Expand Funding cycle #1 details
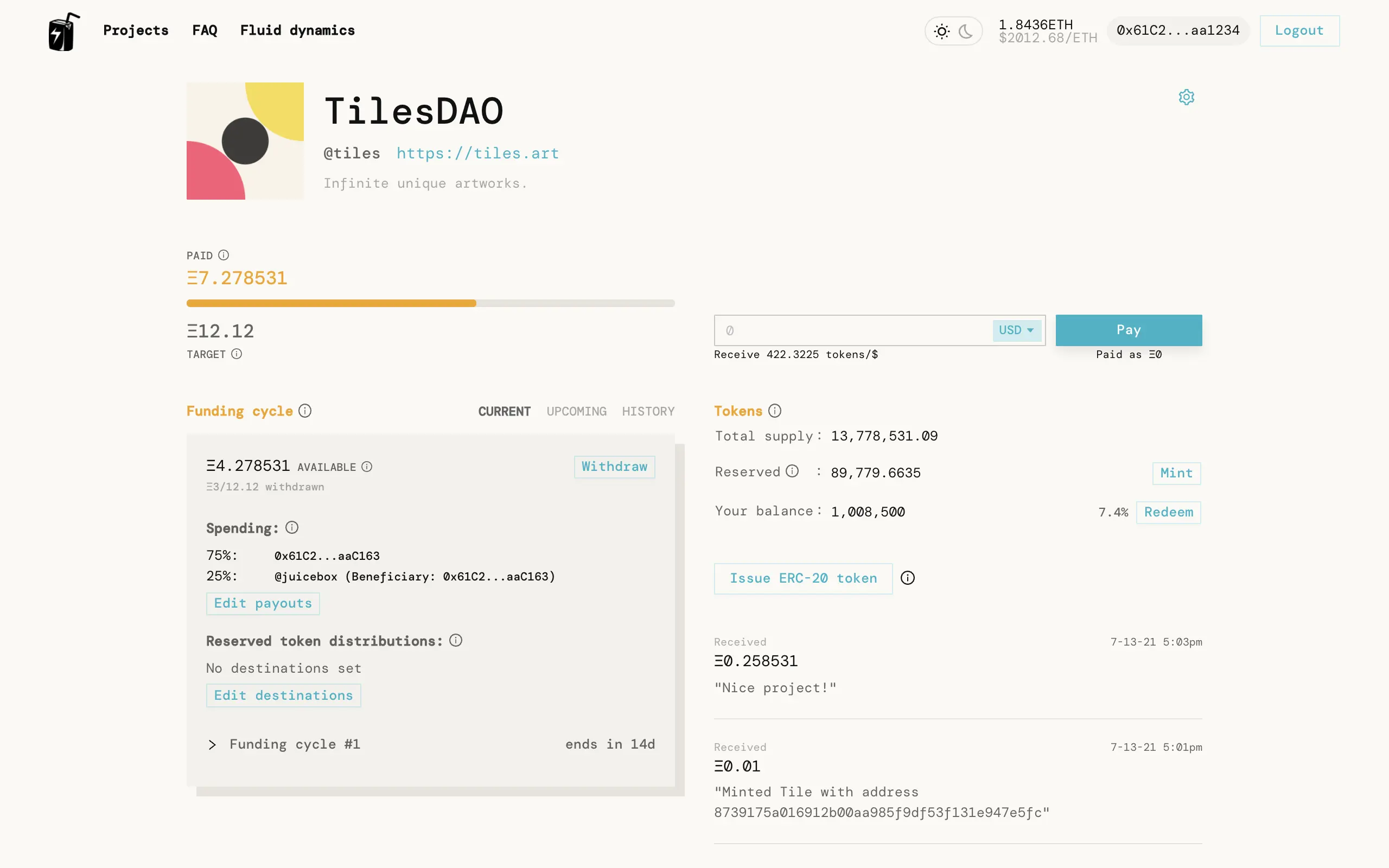 coord(212,744)
